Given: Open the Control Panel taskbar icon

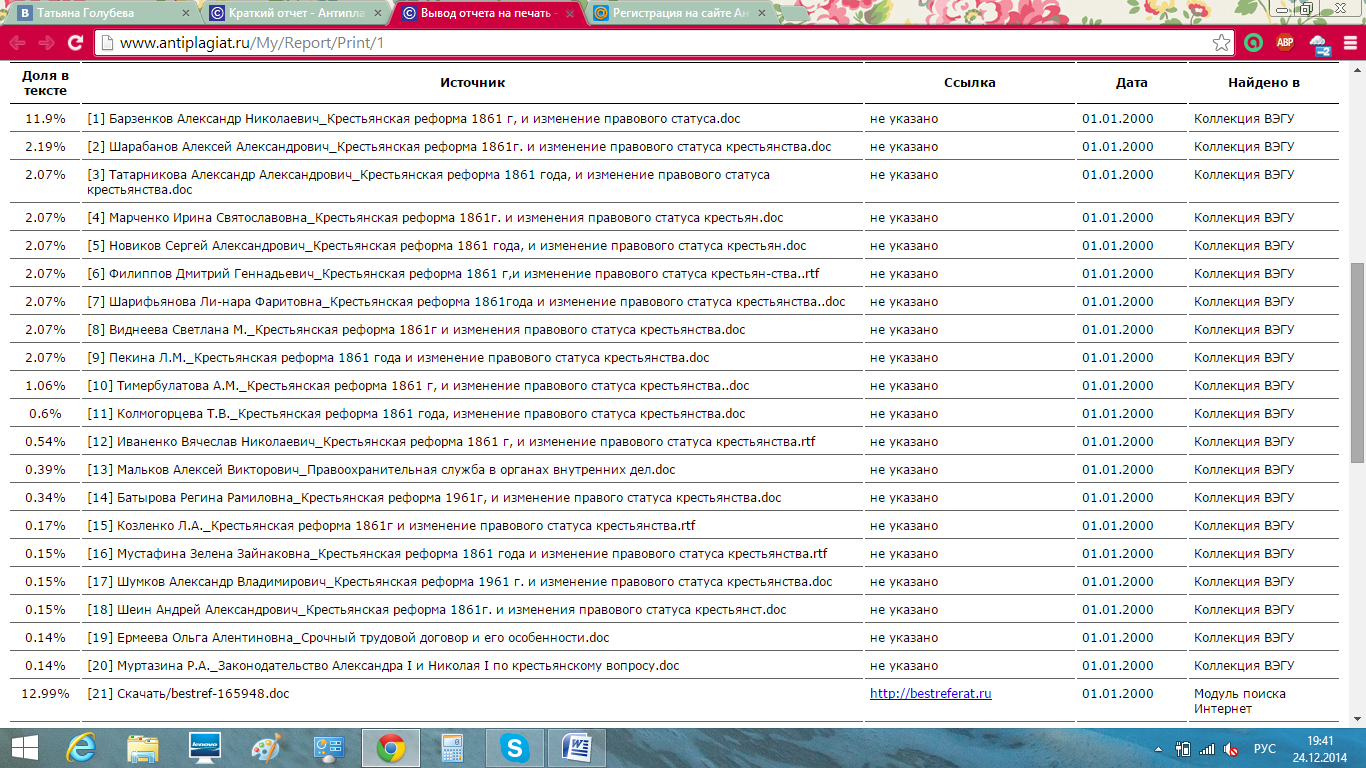Looking at the screenshot, I should (328, 748).
